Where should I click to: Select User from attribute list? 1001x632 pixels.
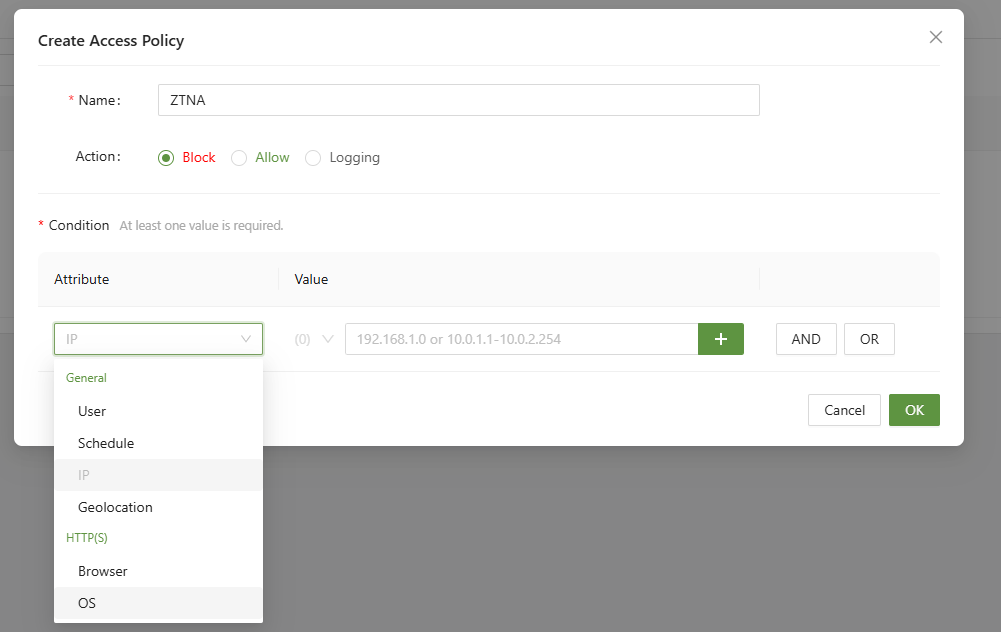point(92,411)
